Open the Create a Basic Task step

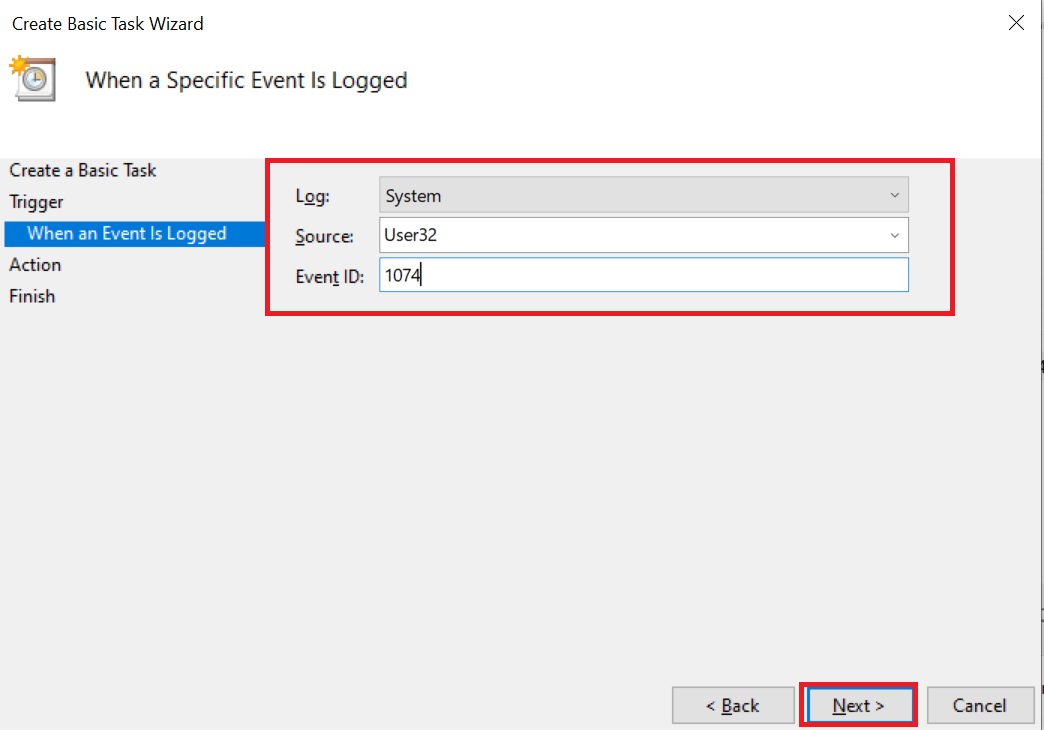tap(82, 170)
